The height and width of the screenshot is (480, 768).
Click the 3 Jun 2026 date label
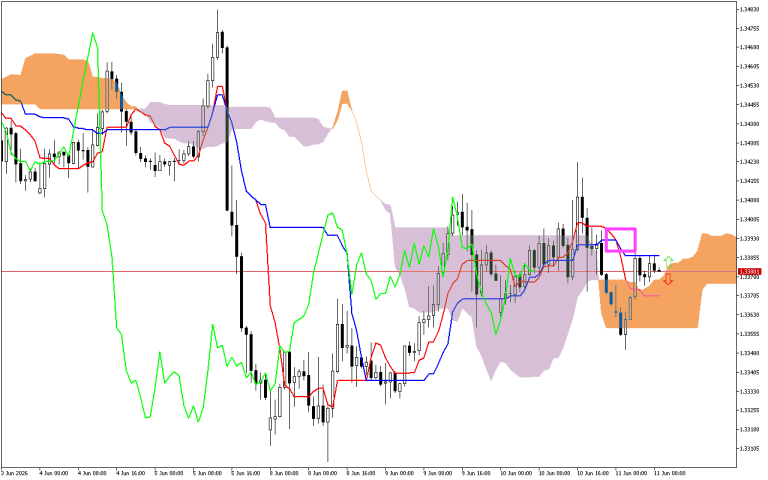tap(15, 473)
